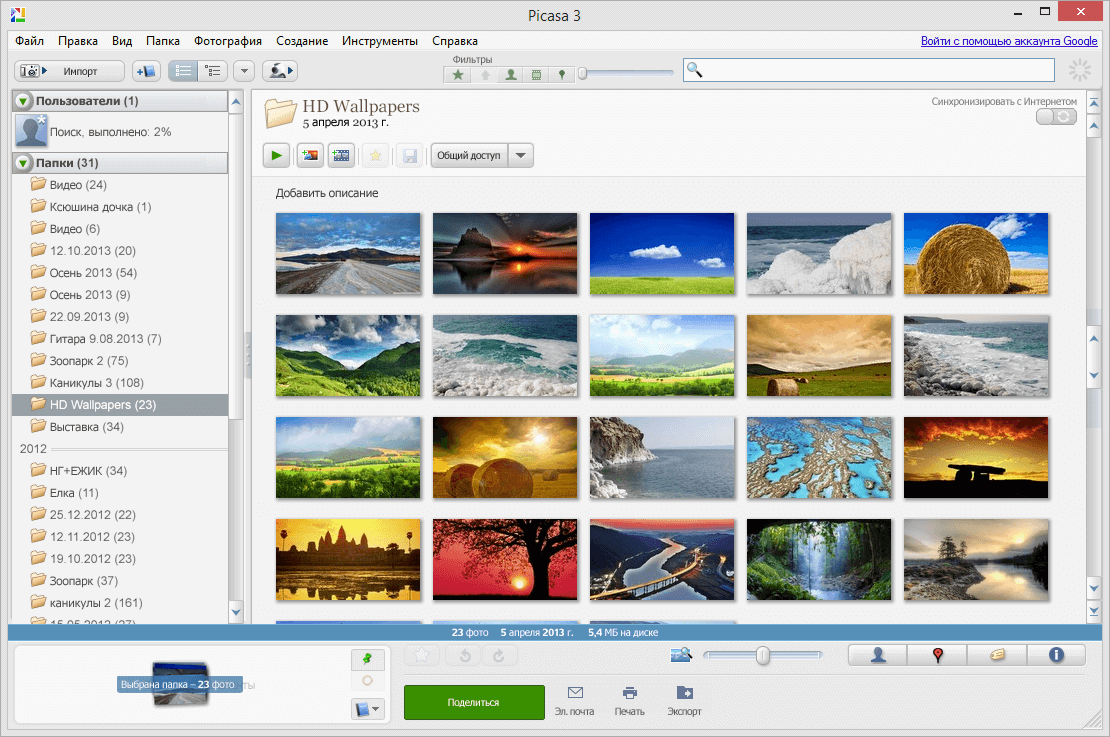Open the hay bale under blue sky thumbnail
Viewport: 1110px width, 737px height.
coord(975,253)
